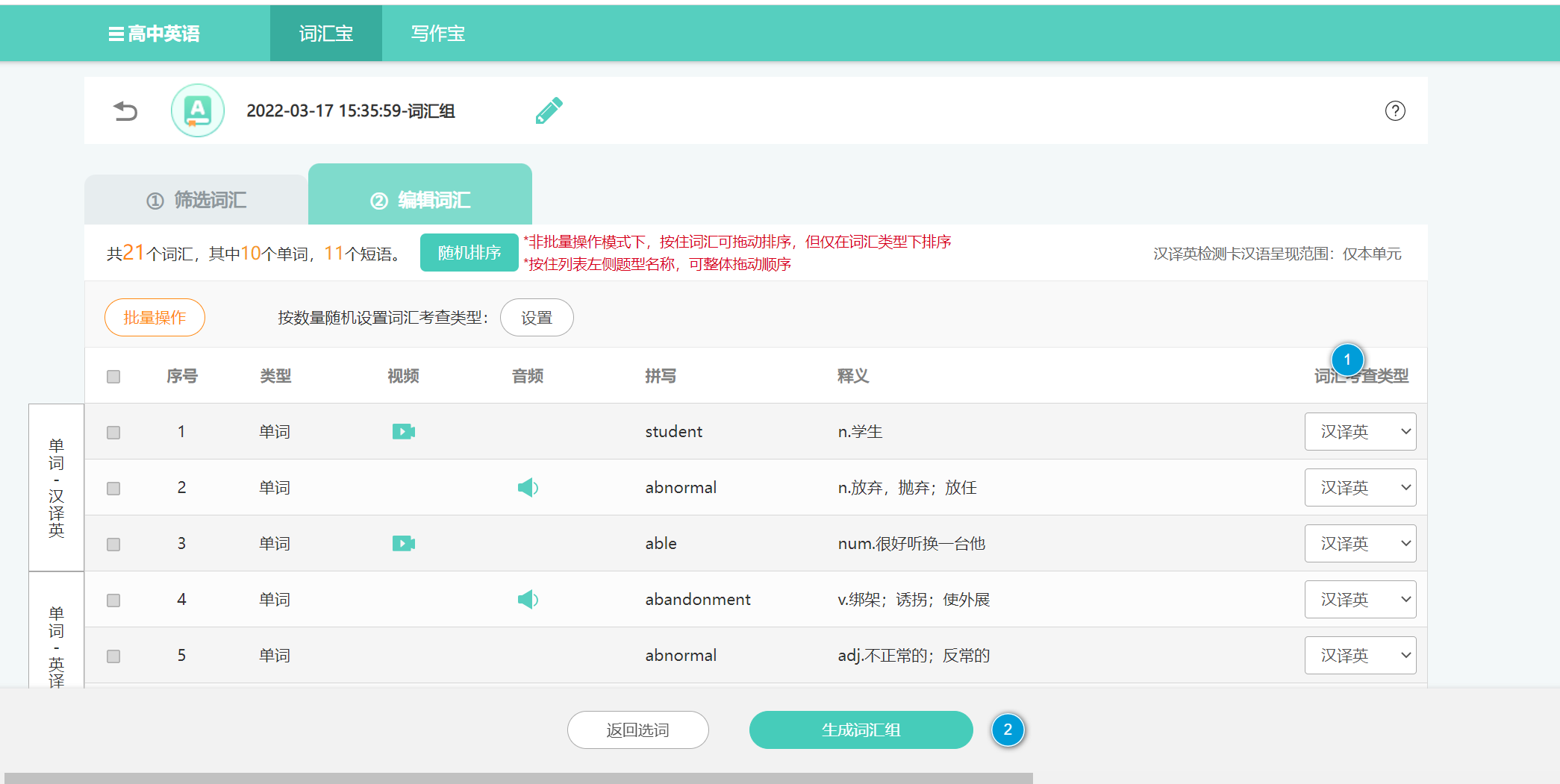Screen dimensions: 1560x784
Task: Go to step 1 筛选词汇 tab
Action: 196,200
